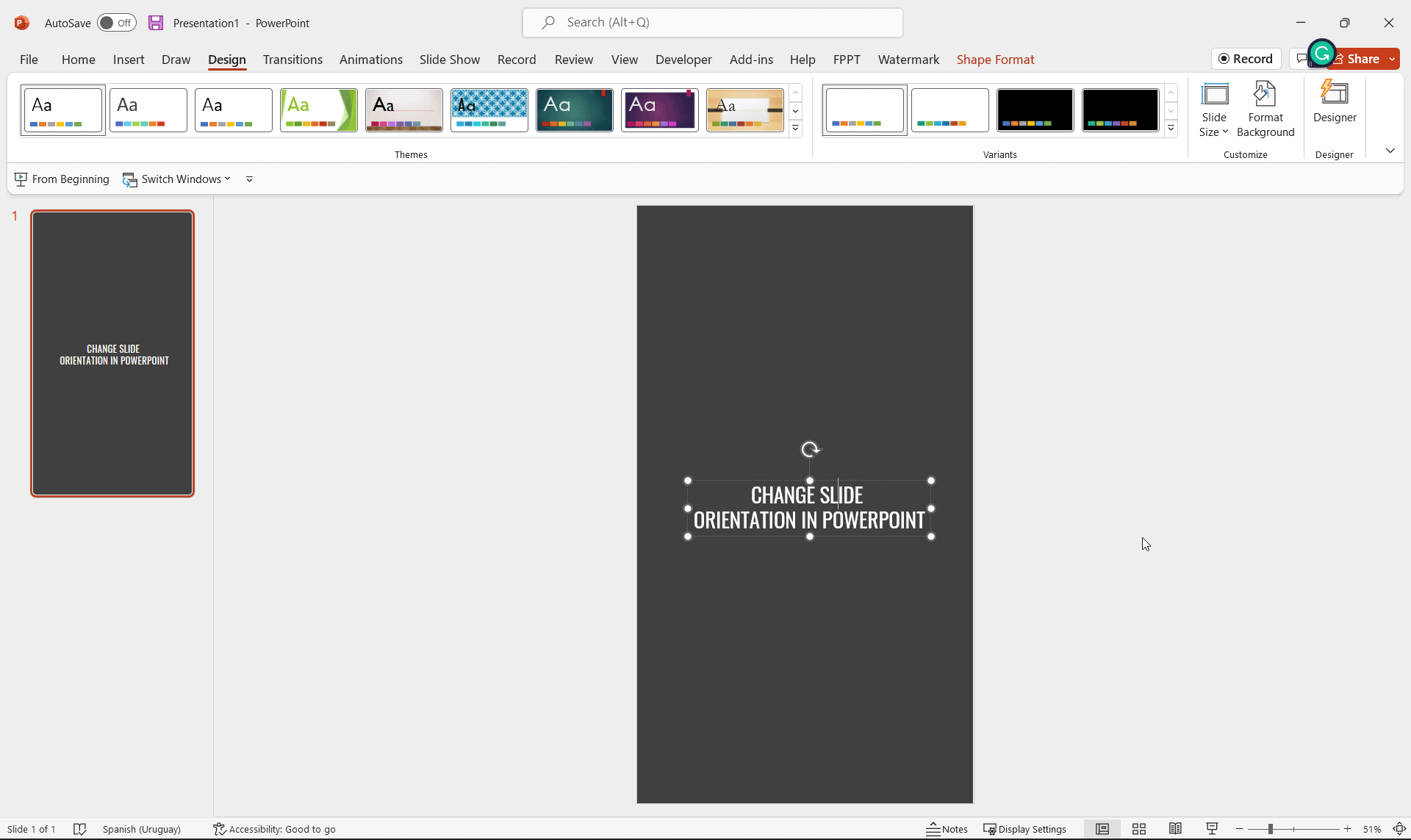Enable the Switch Windows toggle
The width and height of the screenshot is (1411, 840).
pyautogui.click(x=176, y=178)
